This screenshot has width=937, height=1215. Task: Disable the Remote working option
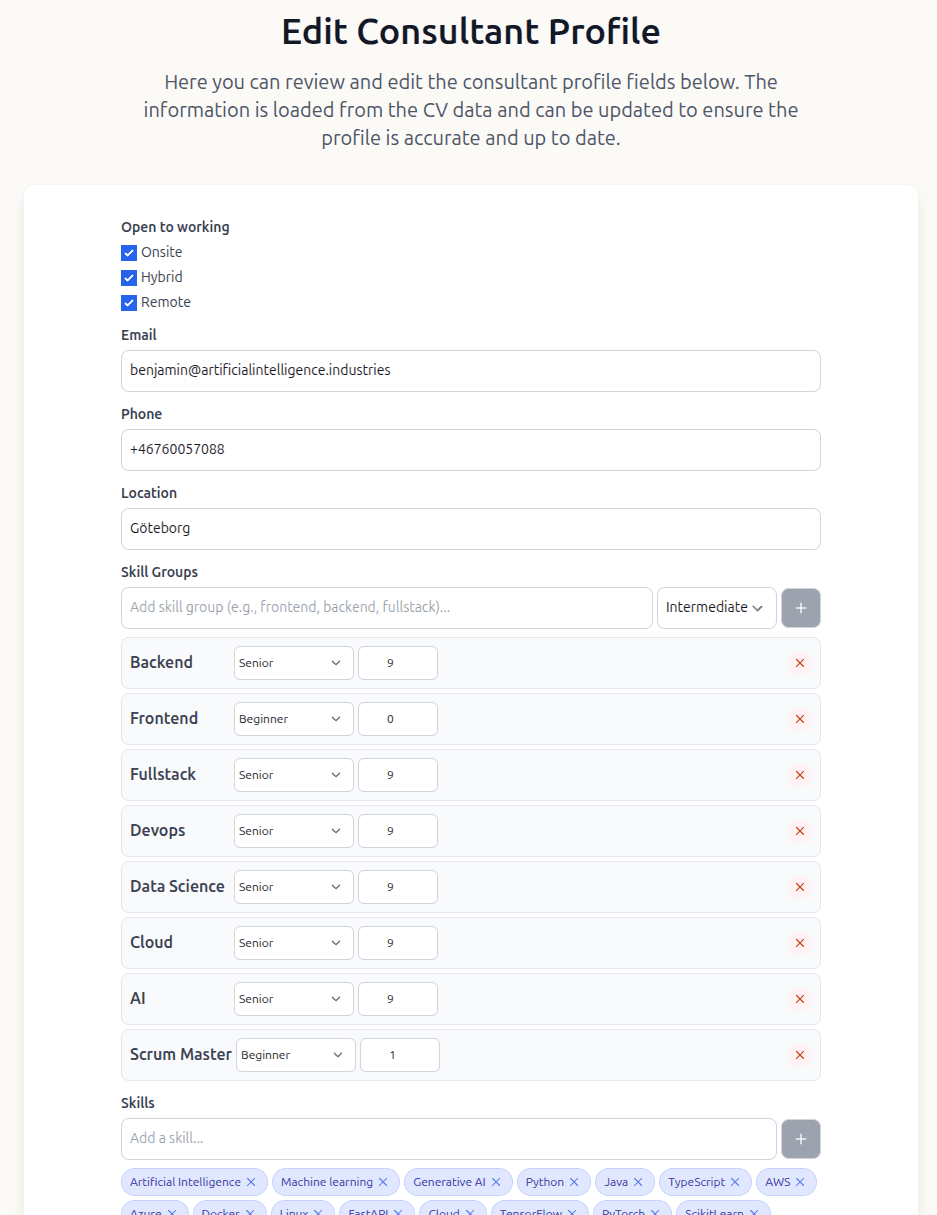tap(128, 302)
